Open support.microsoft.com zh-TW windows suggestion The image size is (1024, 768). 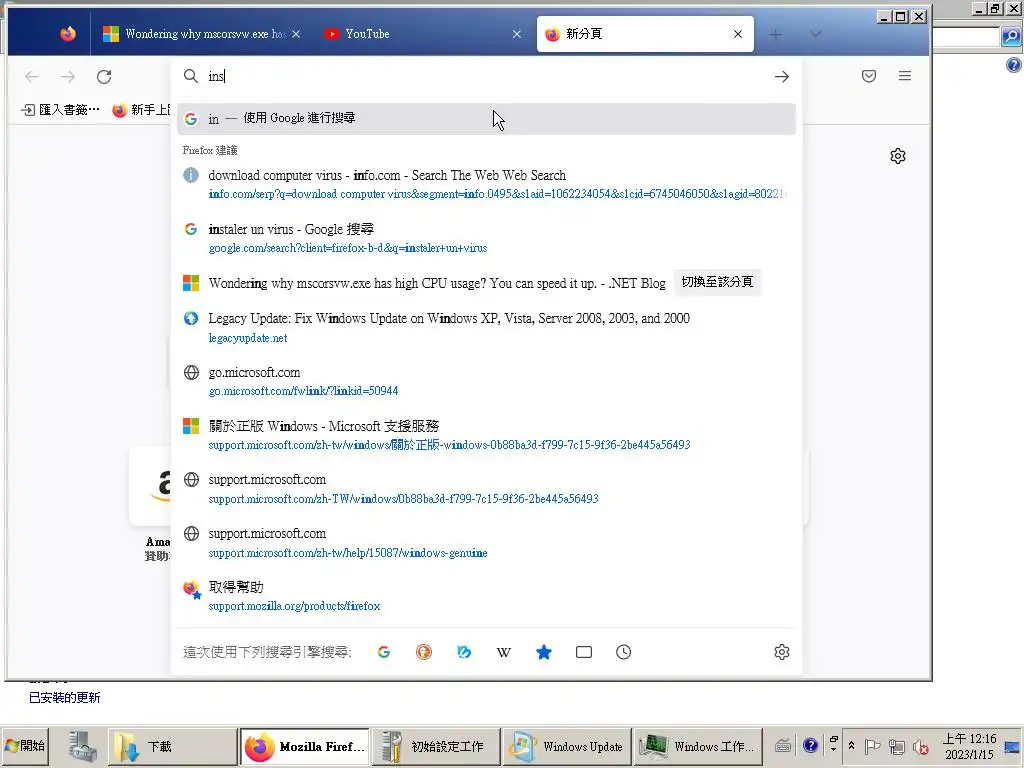(487, 488)
